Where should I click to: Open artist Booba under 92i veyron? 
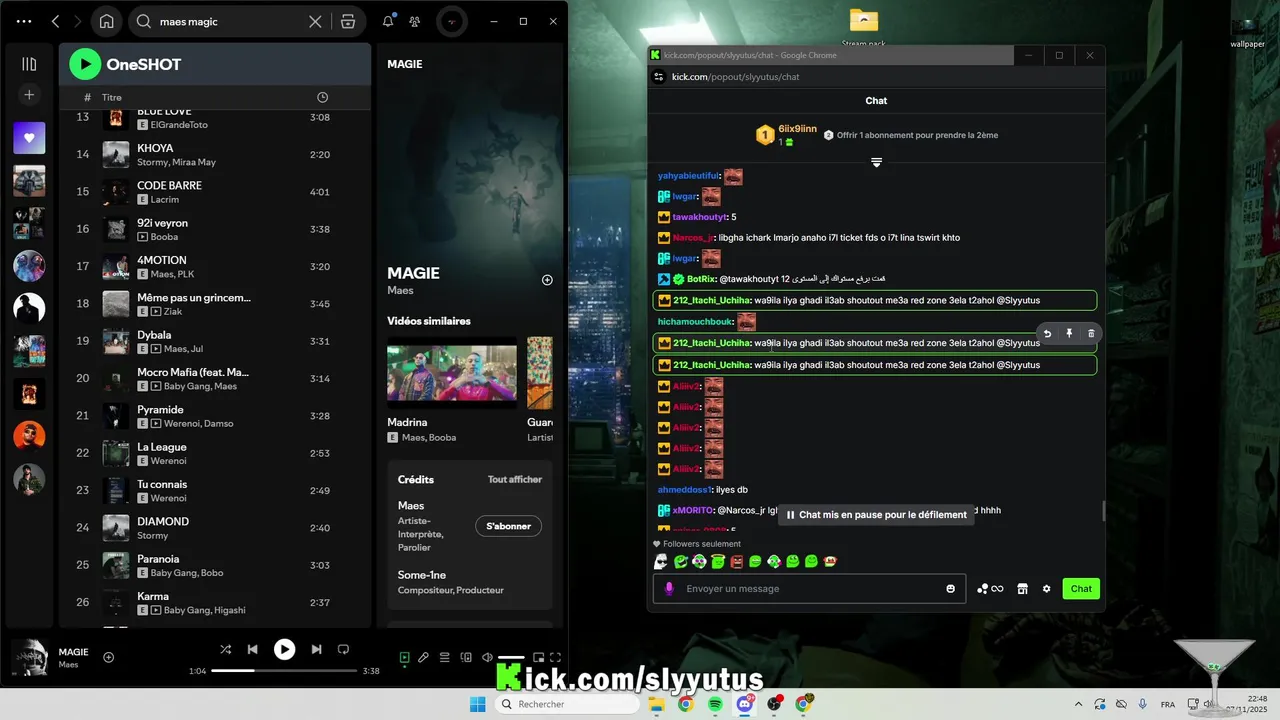click(164, 237)
